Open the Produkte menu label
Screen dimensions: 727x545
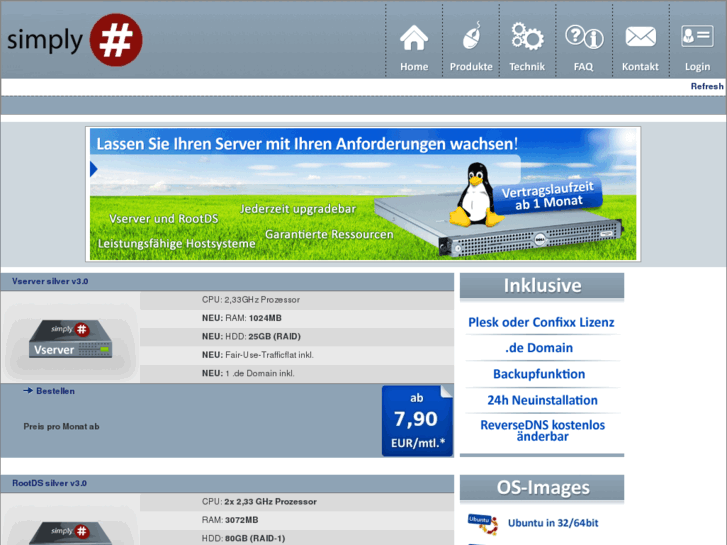click(471, 67)
